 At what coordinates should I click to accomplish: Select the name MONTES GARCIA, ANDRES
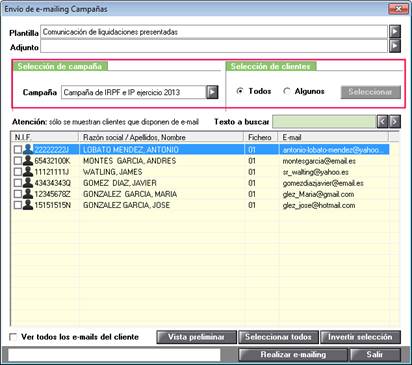(129, 161)
